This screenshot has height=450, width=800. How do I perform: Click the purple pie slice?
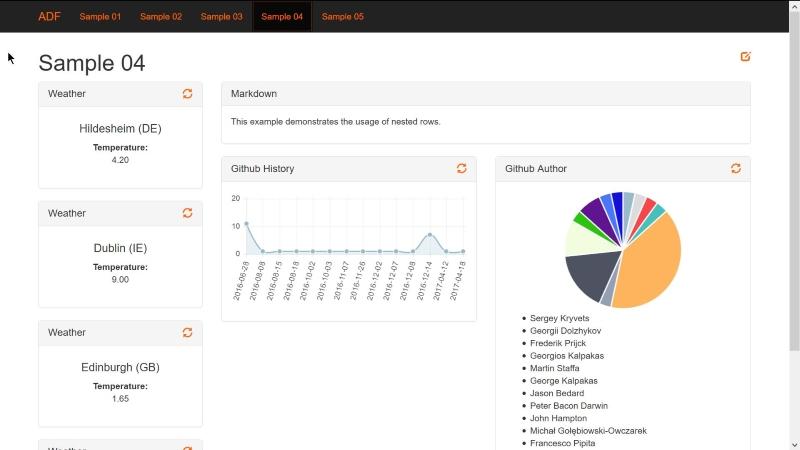[x=597, y=212]
